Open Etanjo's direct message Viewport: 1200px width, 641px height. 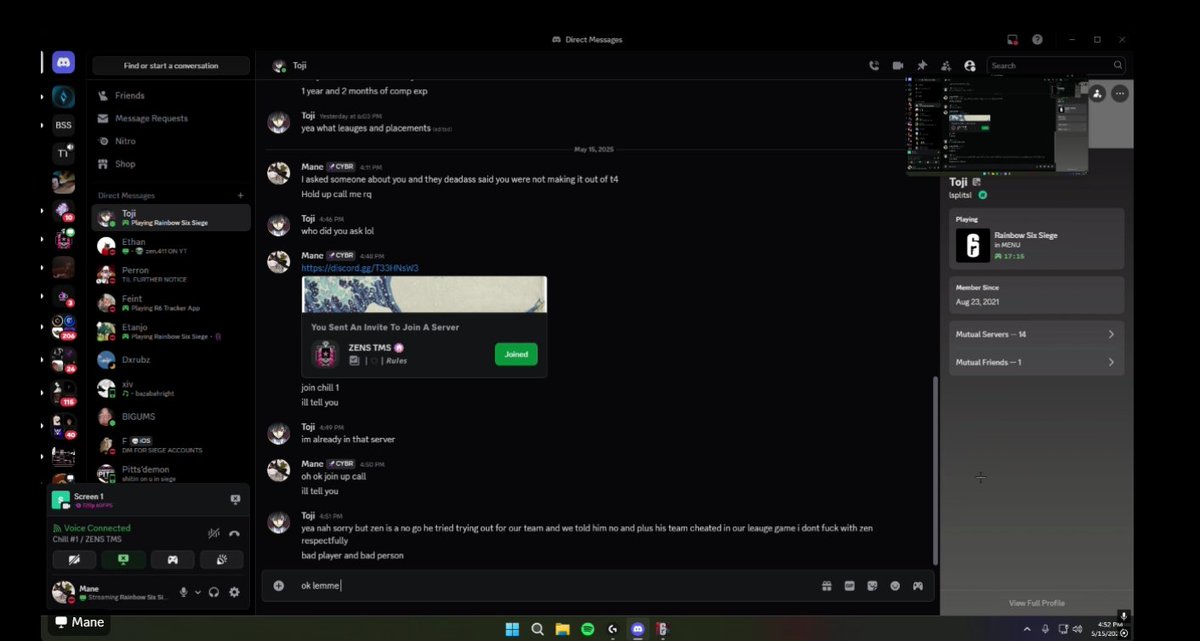(171, 331)
